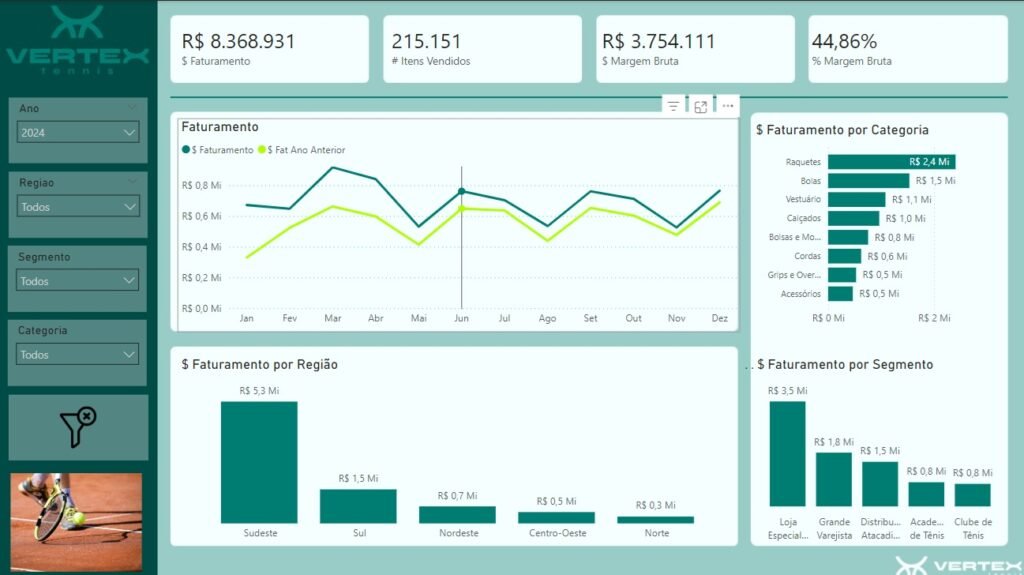This screenshot has width=1024, height=575.
Task: Open filters icon on Faturamento chart header
Action: click(673, 106)
